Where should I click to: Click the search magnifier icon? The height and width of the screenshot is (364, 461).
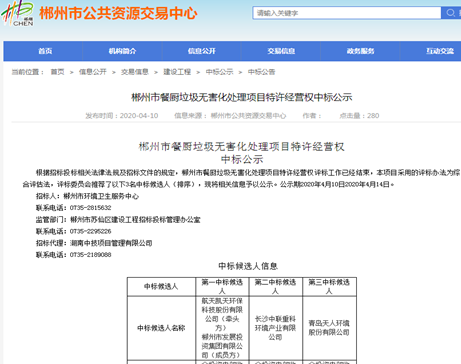point(451,13)
